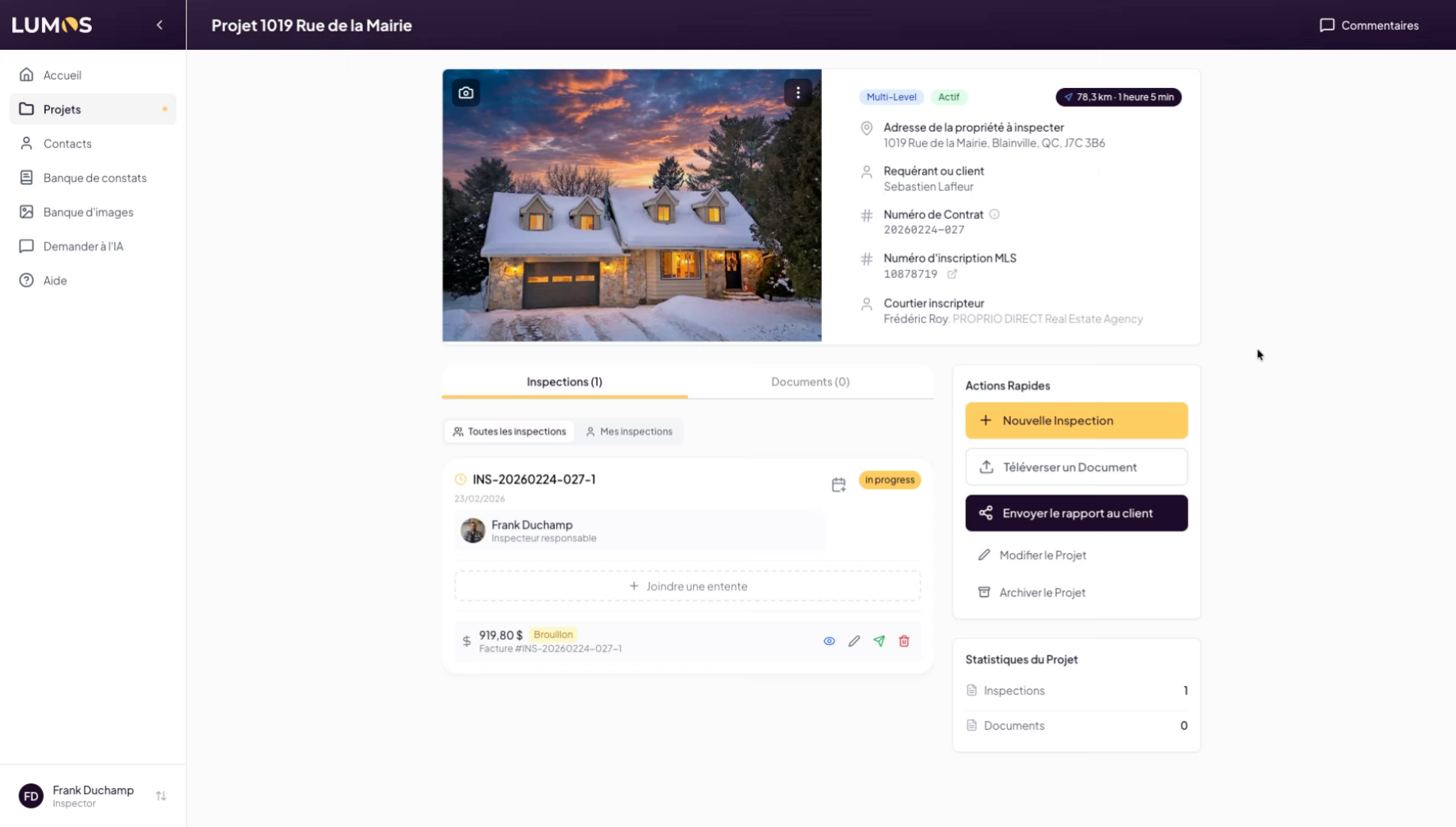The width and height of the screenshot is (1456, 827).
Task: Click Envoyer le rapport au client
Action: point(1076,513)
